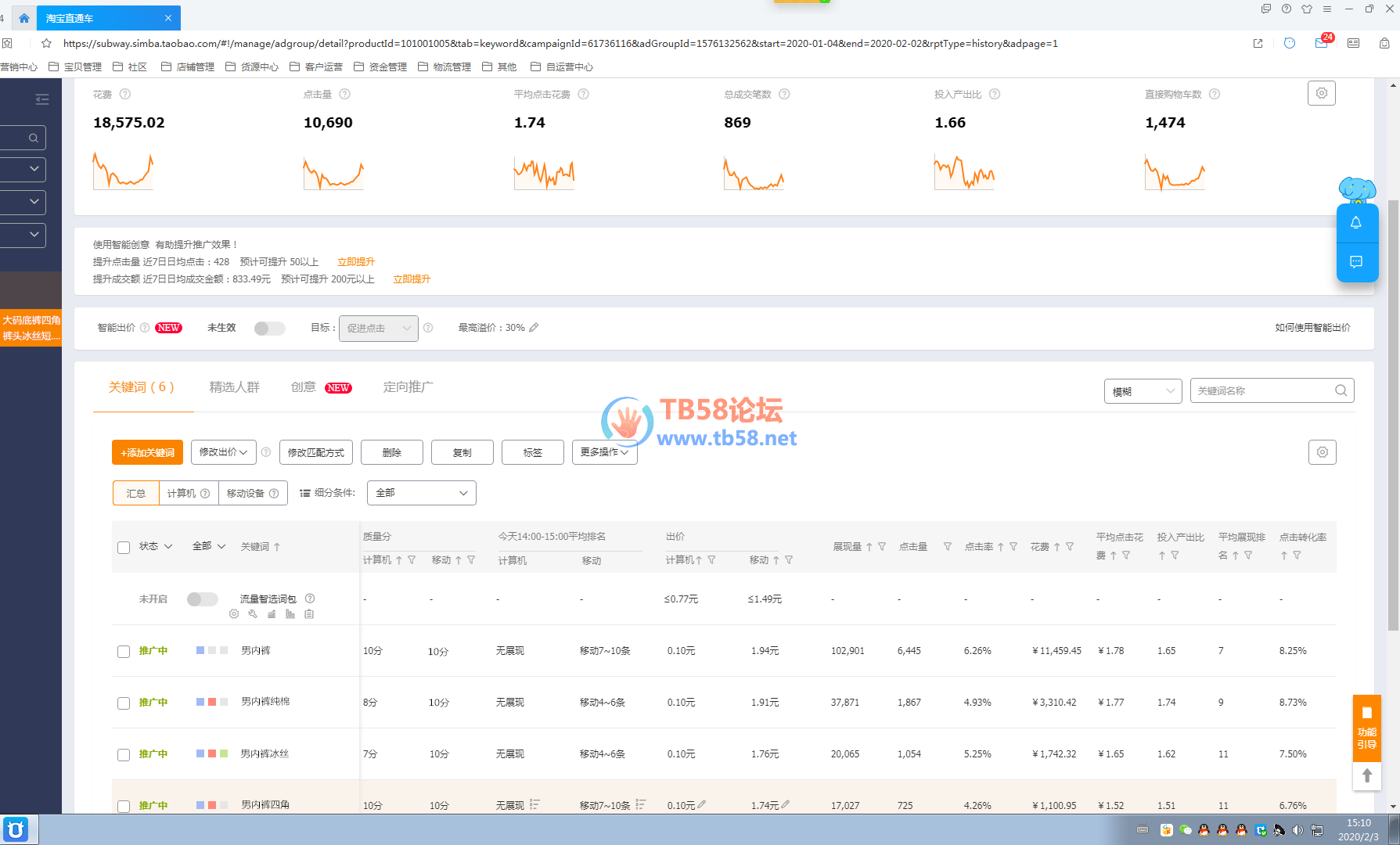Select 计算机 view toggle

pos(189,493)
